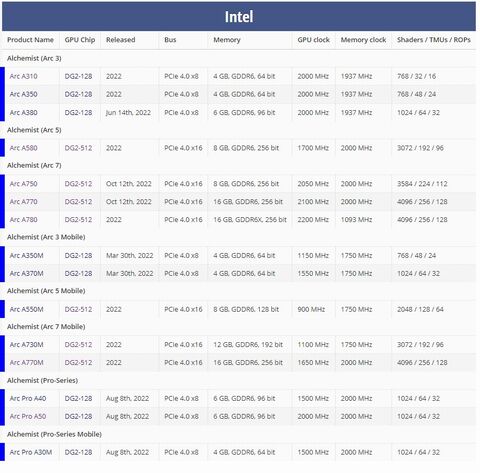This screenshot has height=473, width=480.
Task: Click the 8 GB, GDDR6, 128 bit cell
Action: tap(246, 309)
